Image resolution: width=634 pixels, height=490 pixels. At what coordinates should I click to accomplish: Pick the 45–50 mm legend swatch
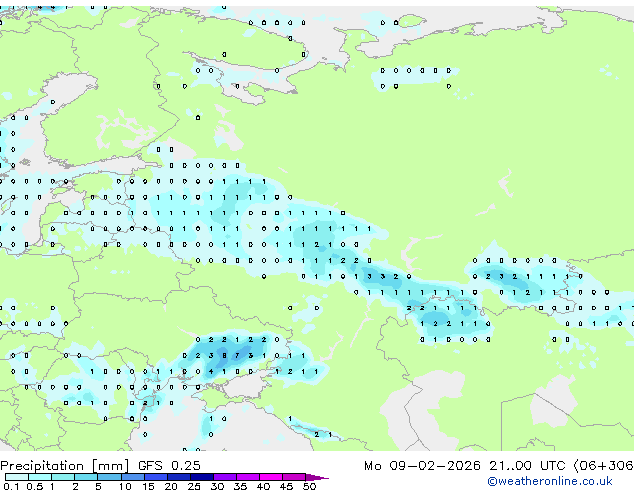pyautogui.click(x=294, y=477)
